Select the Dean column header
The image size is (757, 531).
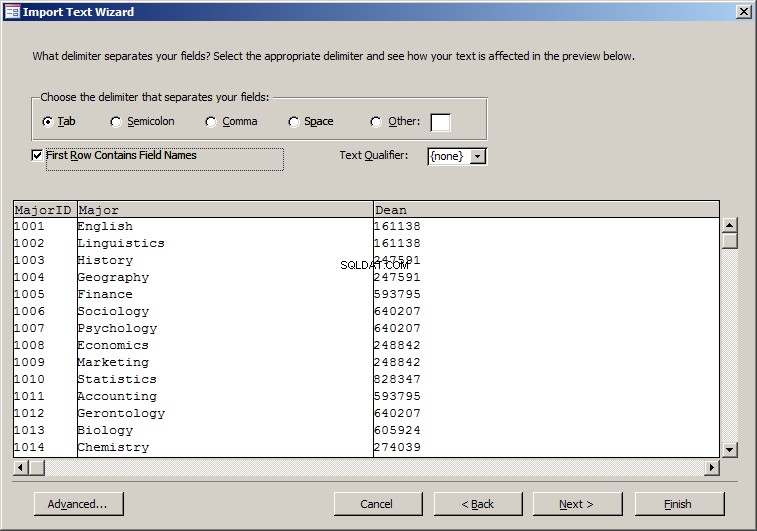[x=547, y=210]
